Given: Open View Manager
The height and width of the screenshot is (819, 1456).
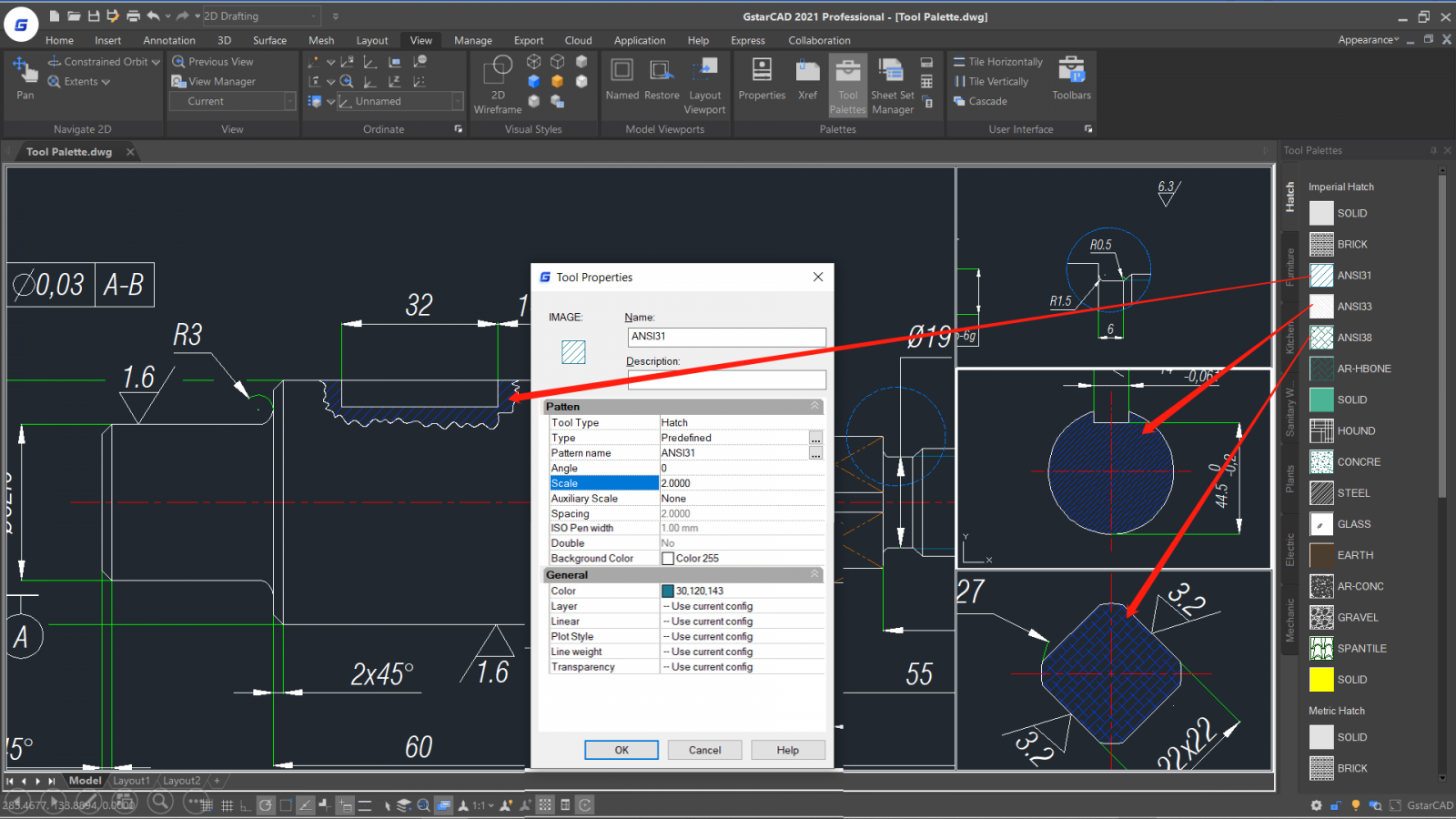Looking at the screenshot, I should (214, 82).
